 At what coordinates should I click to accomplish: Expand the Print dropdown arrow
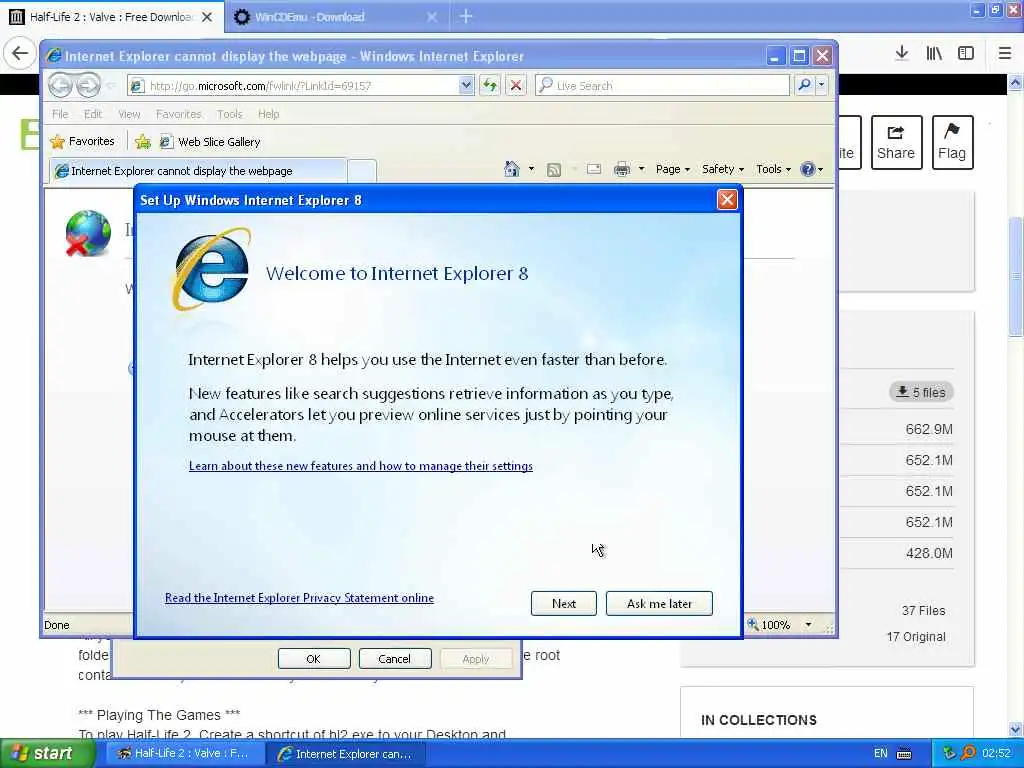641,169
